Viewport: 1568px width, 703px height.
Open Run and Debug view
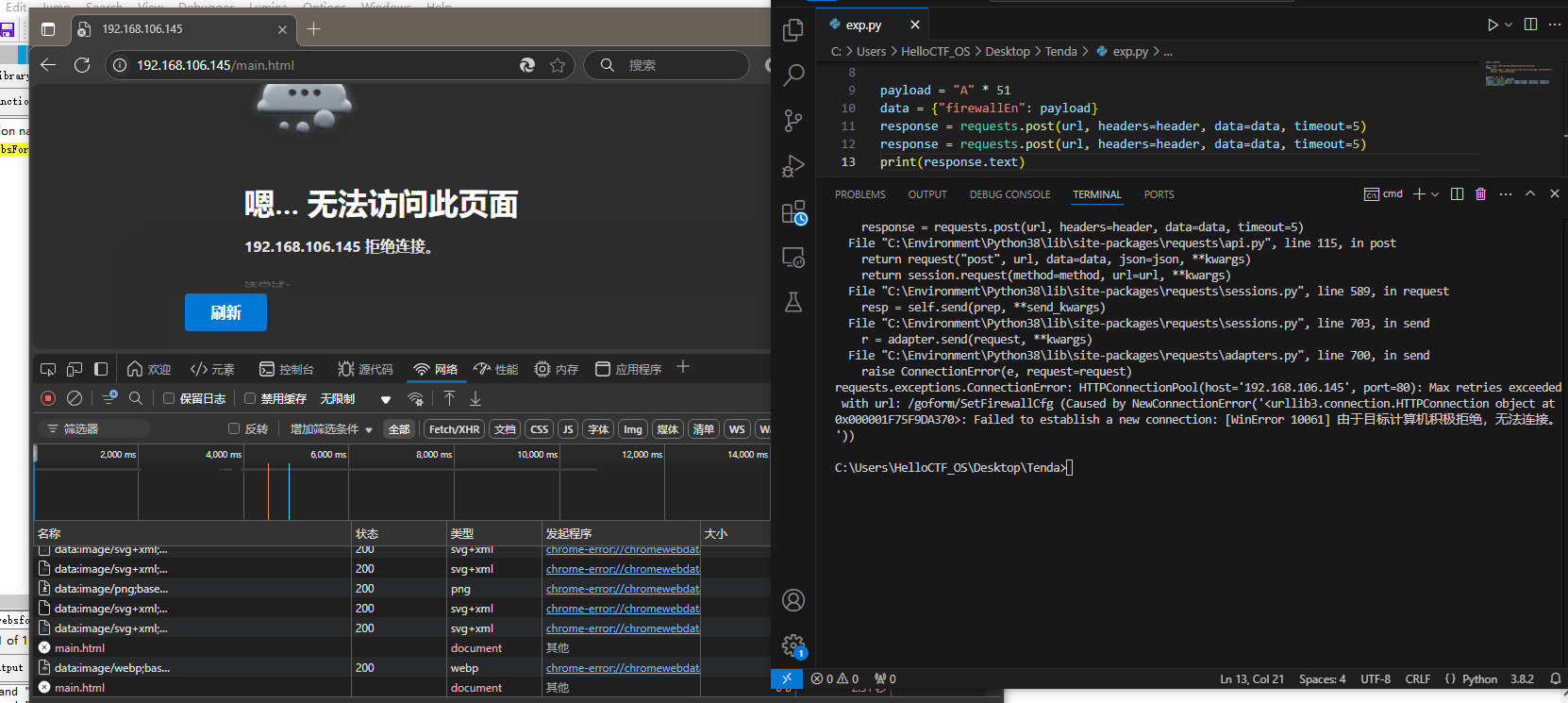[x=793, y=166]
